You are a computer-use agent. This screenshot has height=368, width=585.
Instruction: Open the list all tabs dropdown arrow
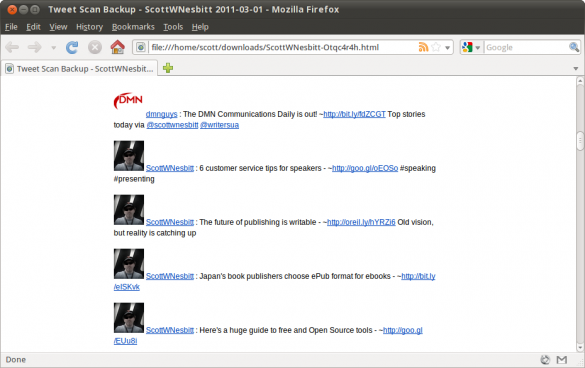pyautogui.click(x=576, y=69)
